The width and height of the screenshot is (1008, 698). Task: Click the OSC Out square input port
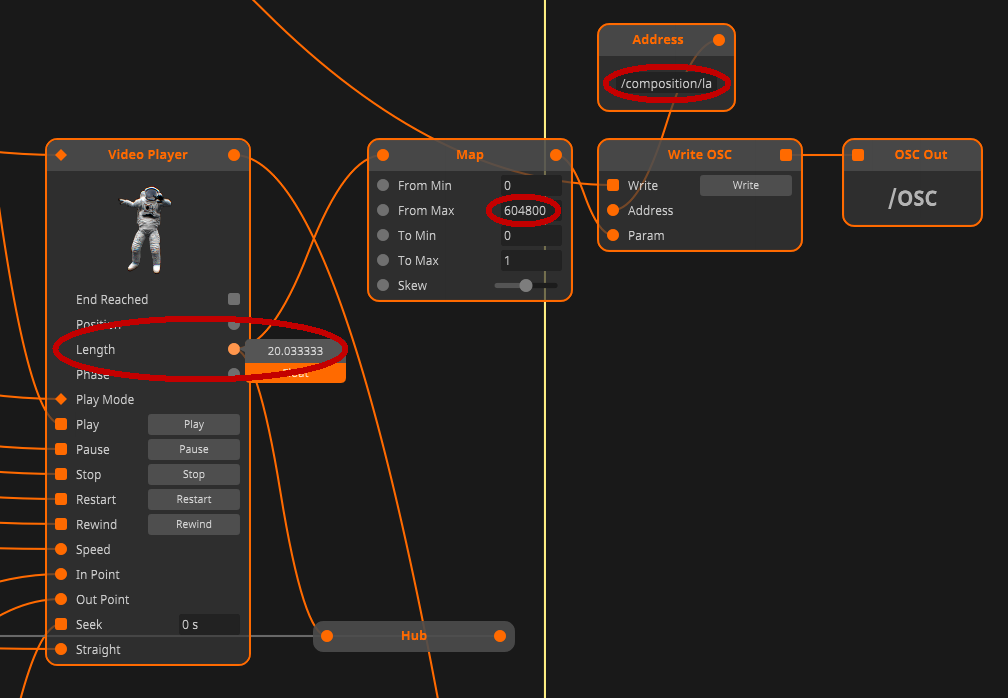coord(858,155)
